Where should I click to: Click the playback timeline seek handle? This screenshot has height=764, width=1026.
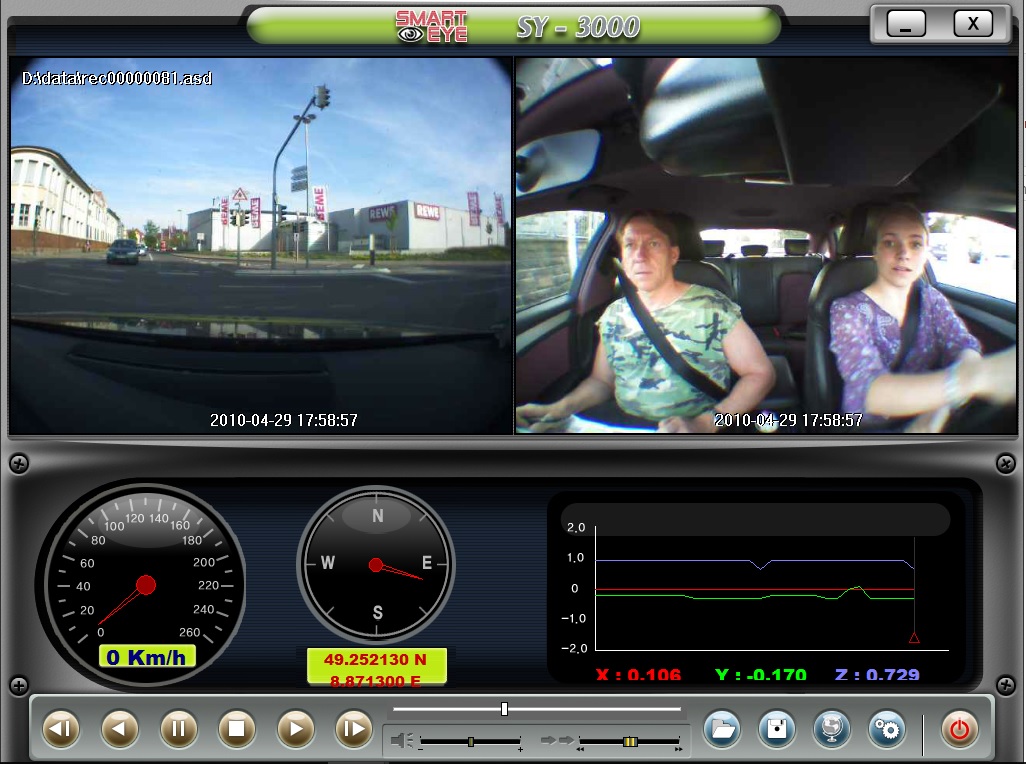[x=504, y=709]
